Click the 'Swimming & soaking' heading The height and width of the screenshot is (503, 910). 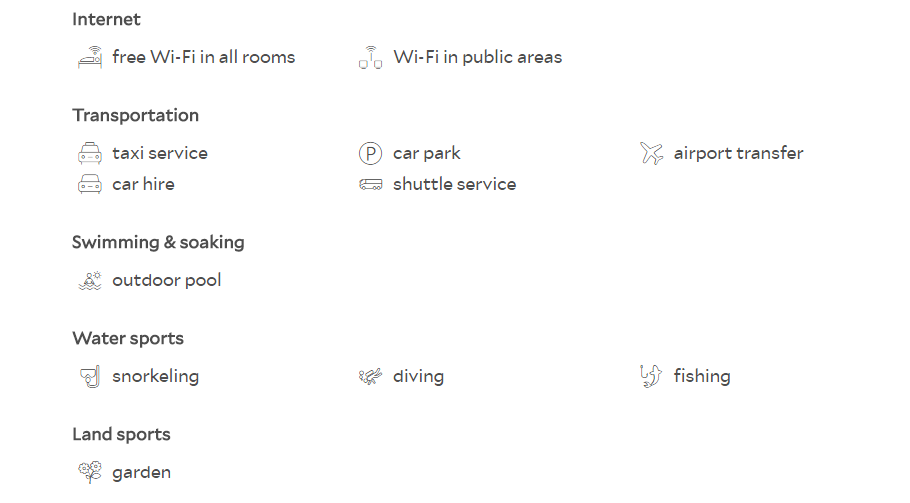[x=158, y=243]
